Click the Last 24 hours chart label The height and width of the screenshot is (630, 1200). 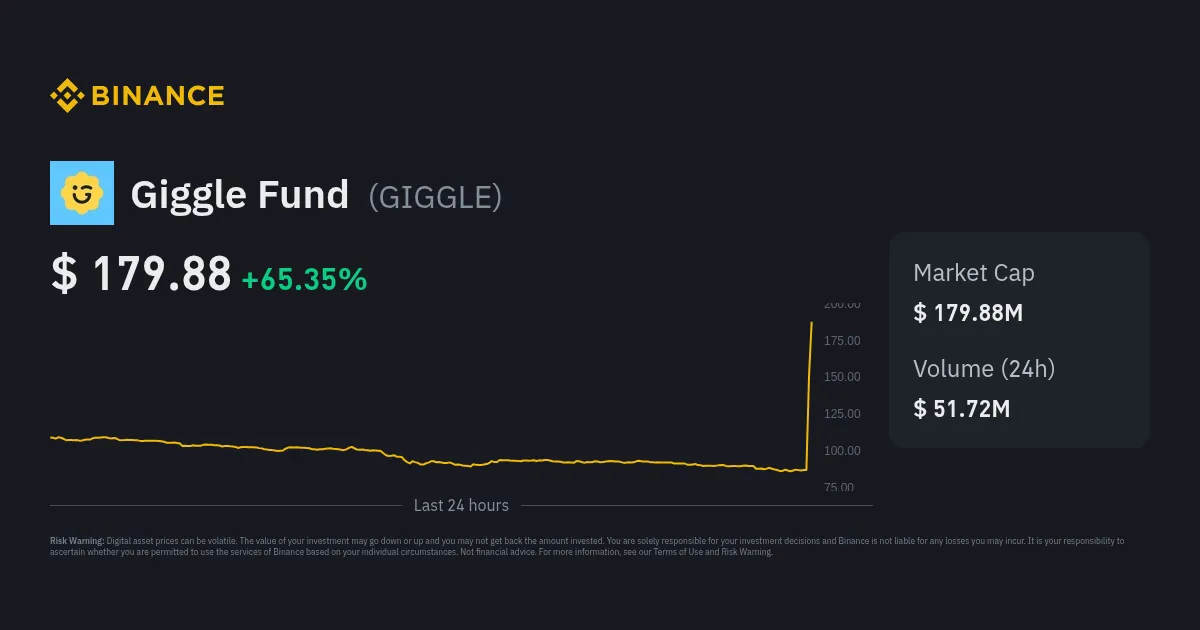(461, 505)
